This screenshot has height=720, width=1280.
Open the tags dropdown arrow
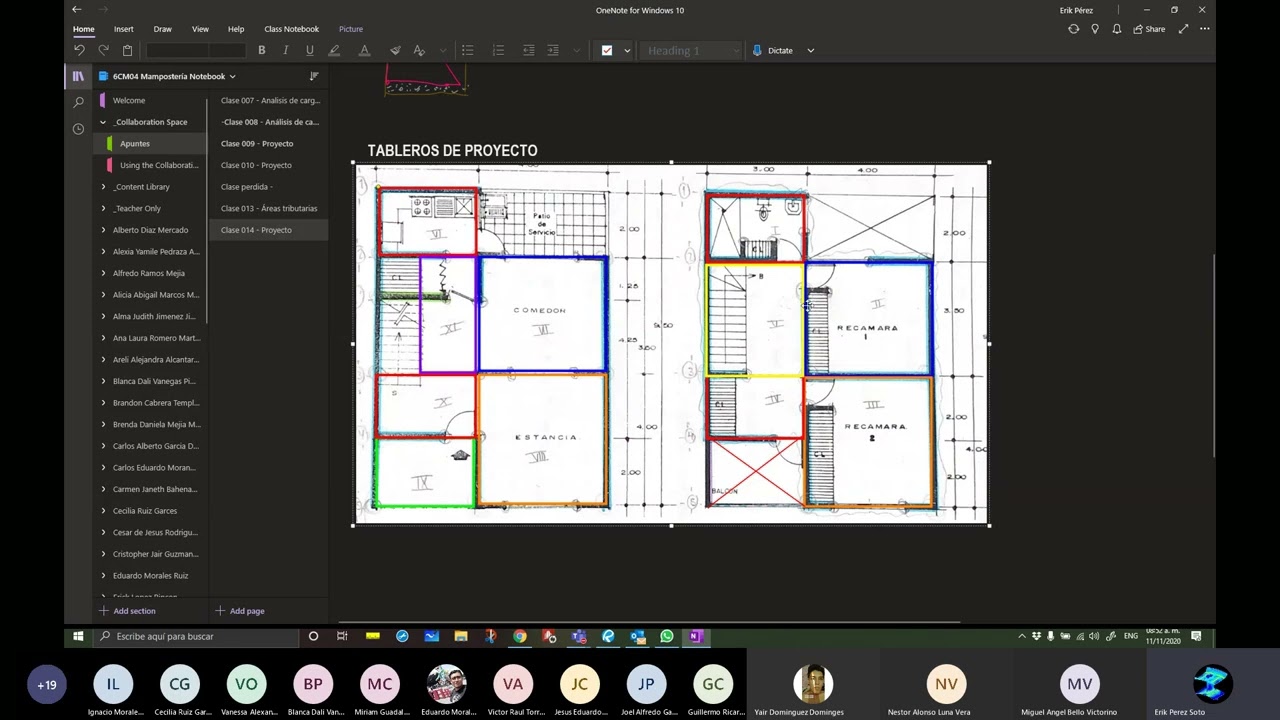coord(627,50)
